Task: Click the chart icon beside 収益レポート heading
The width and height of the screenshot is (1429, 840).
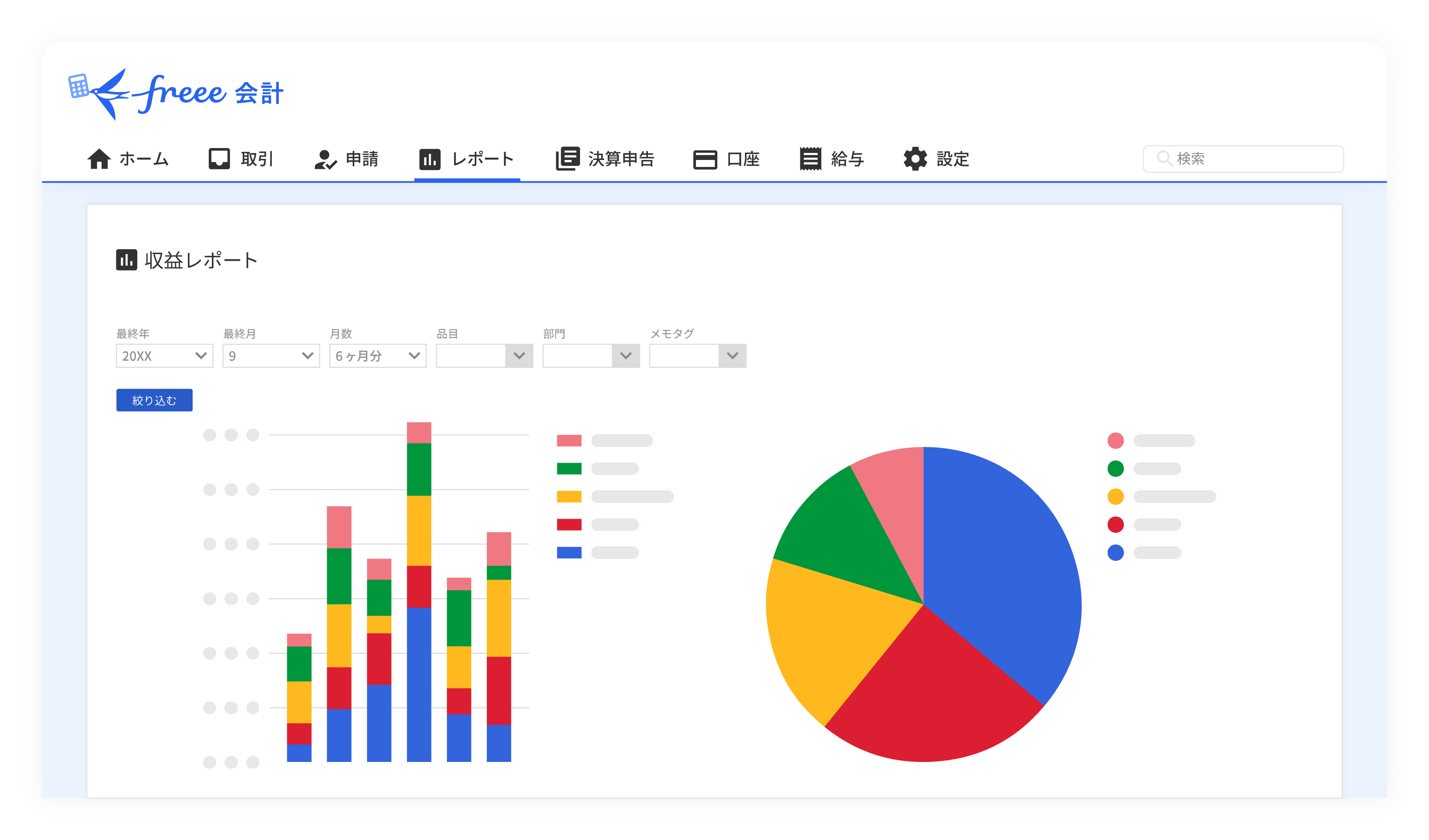Action: coord(127,260)
